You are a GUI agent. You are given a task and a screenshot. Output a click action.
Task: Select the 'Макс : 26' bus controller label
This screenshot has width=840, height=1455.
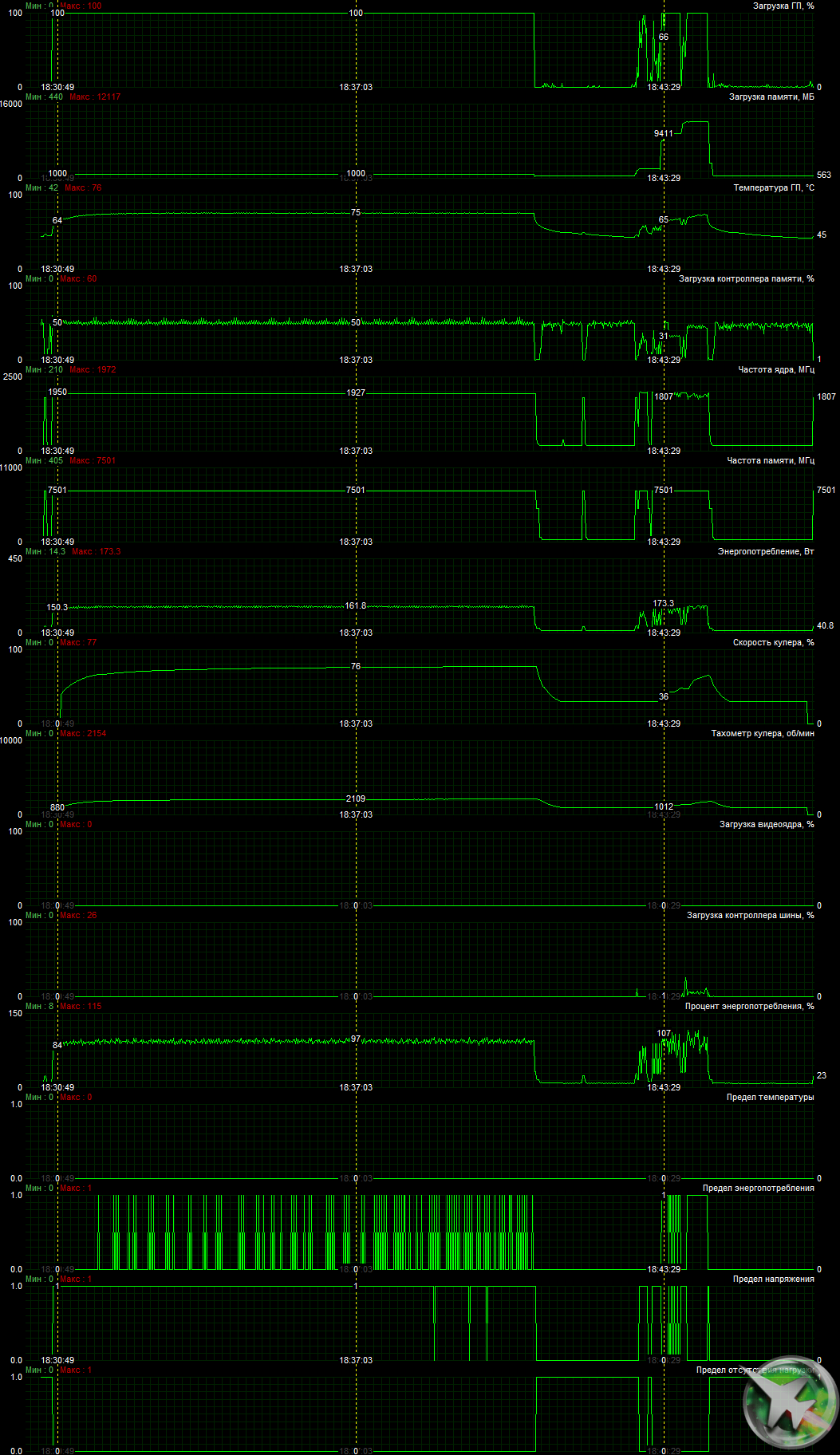pyautogui.click(x=78, y=915)
